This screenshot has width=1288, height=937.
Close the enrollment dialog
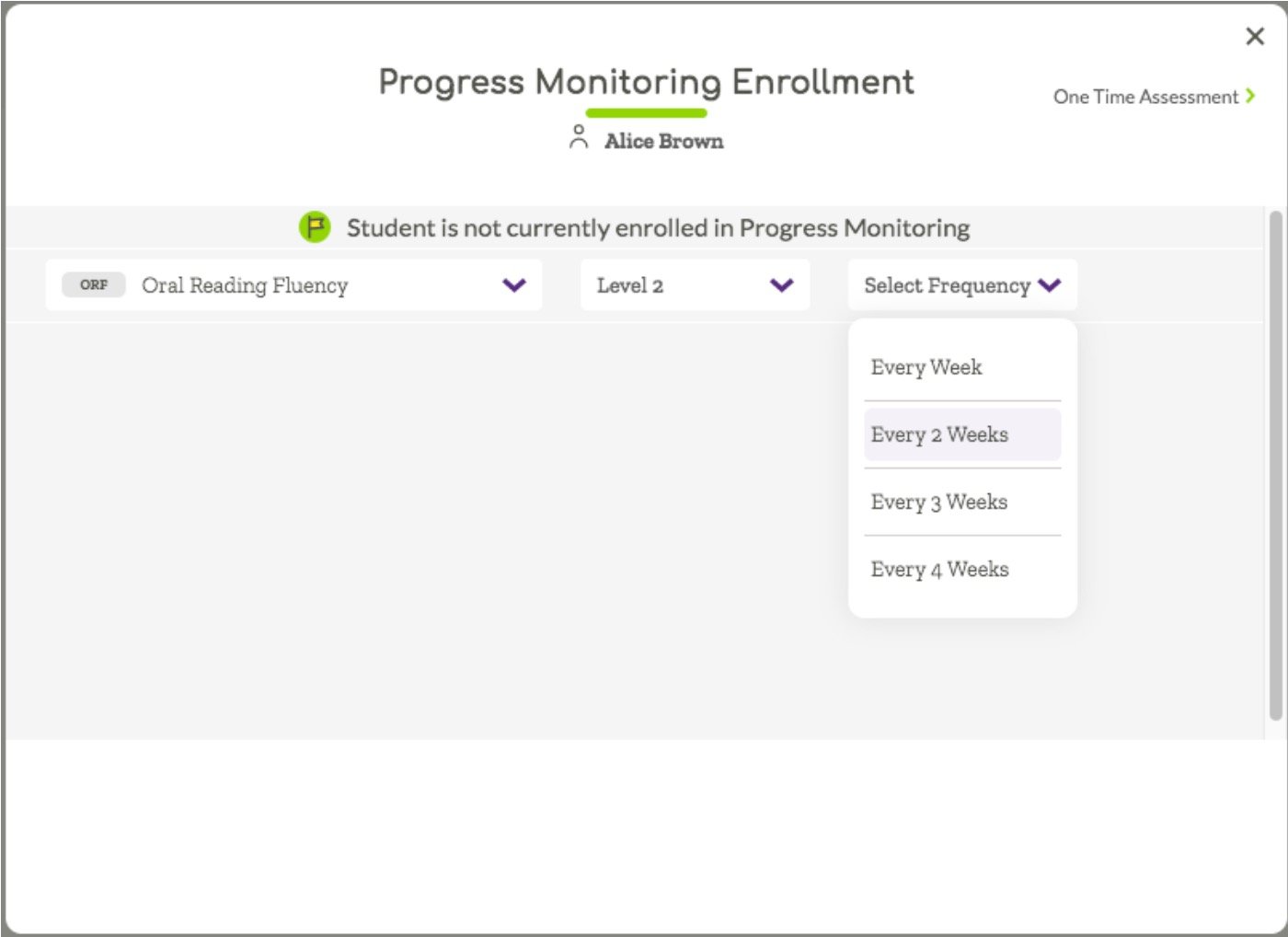click(1254, 36)
